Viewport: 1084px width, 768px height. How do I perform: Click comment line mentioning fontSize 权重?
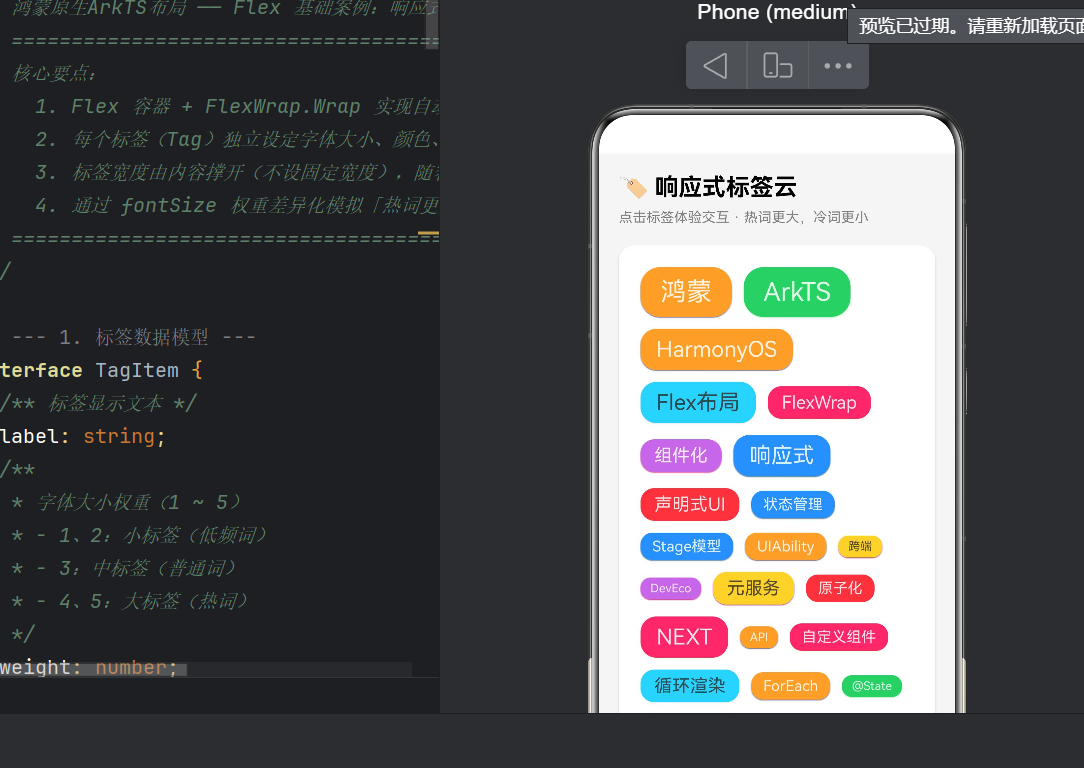(237, 205)
